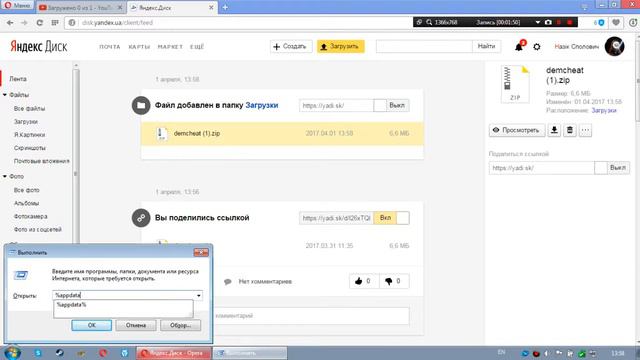Open the ПОЧТА menu link
The width and height of the screenshot is (640, 360).
pyautogui.click(x=110, y=47)
